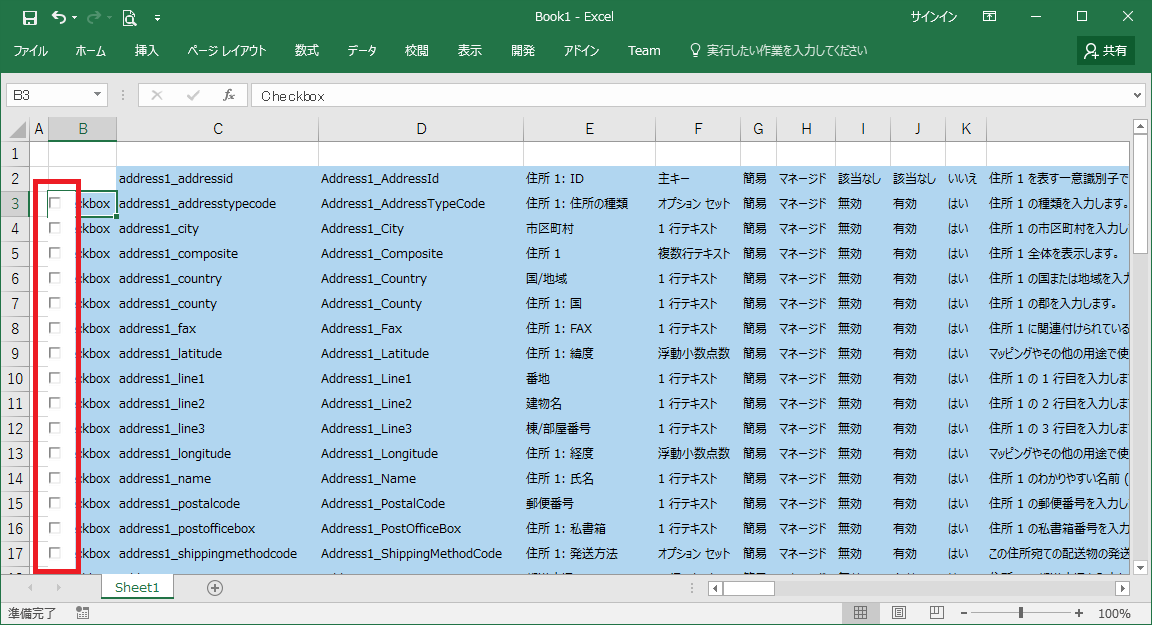The image size is (1152, 625).
Task: Select column C header
Action: coord(217,129)
